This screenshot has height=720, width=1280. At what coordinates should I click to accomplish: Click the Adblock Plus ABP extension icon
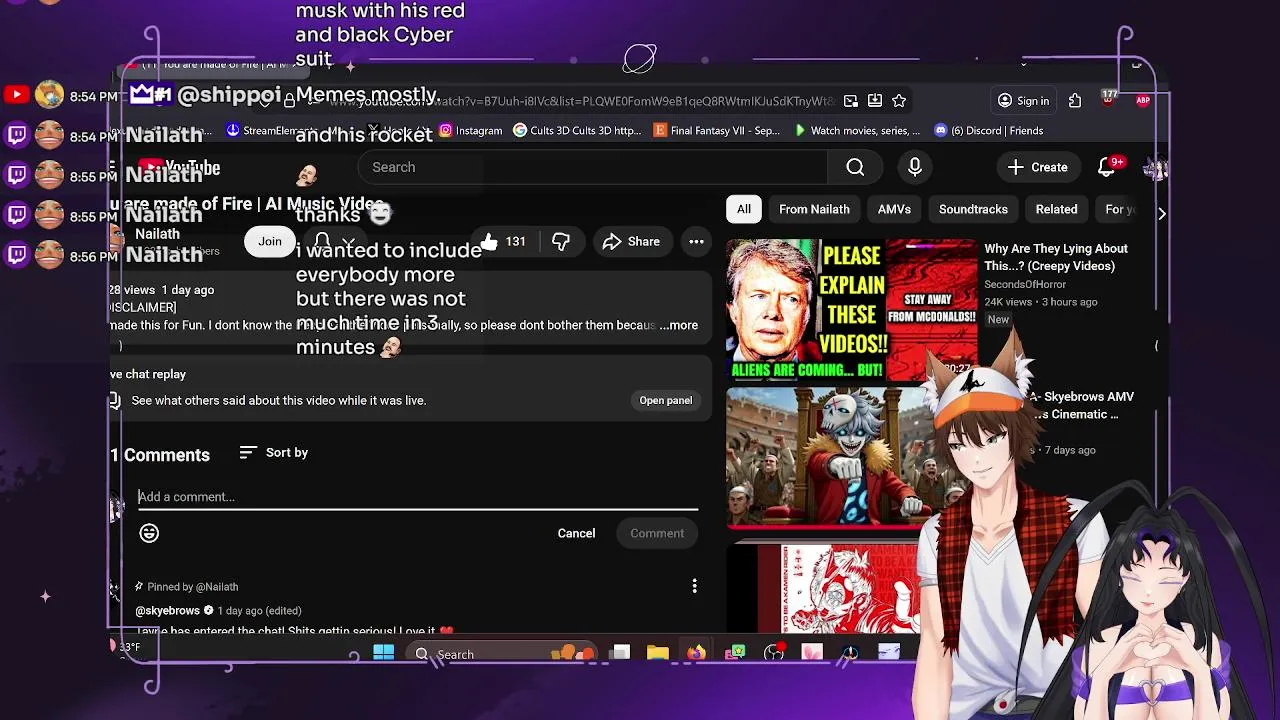[1143, 100]
